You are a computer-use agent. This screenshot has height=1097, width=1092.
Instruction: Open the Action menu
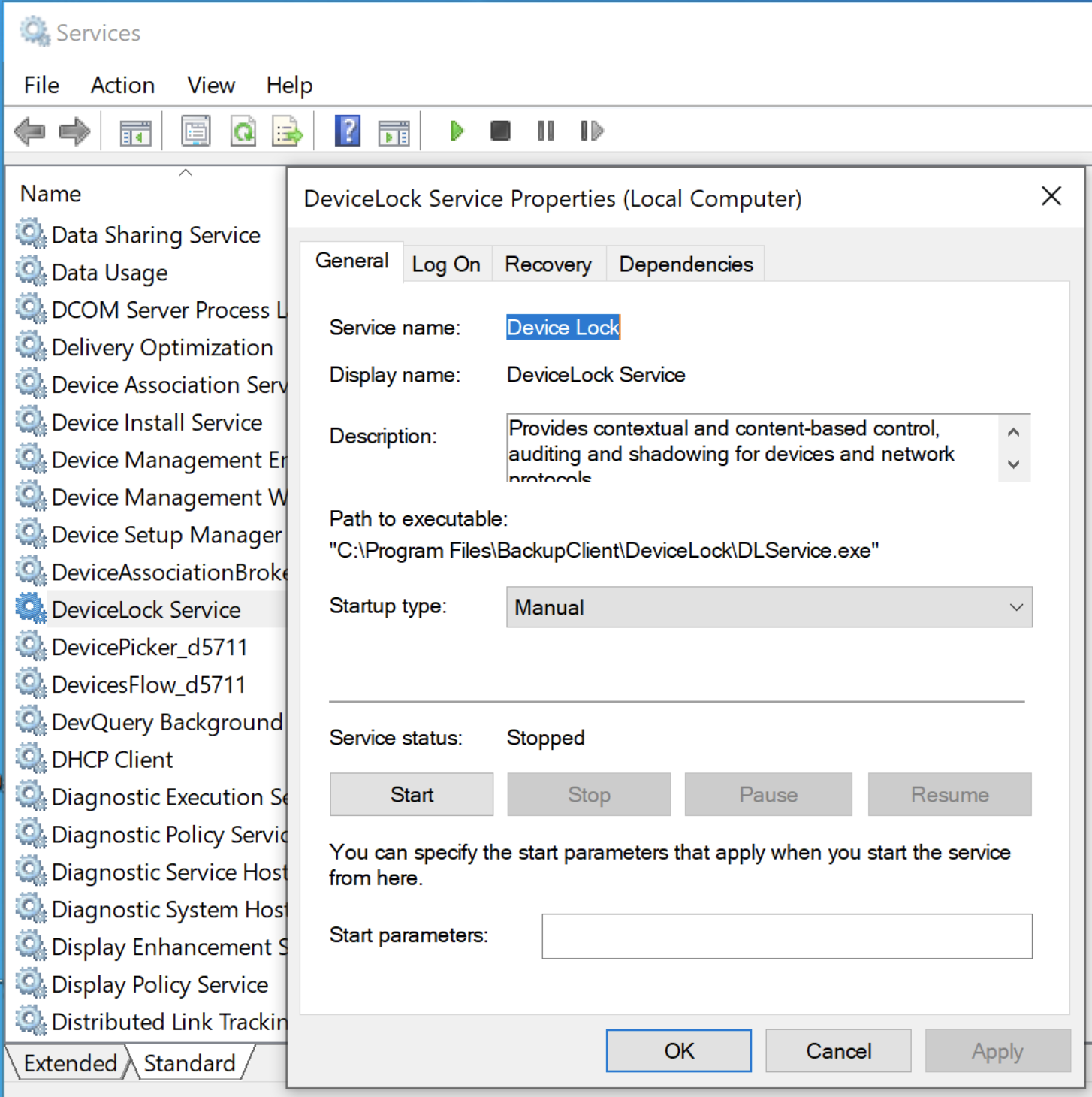pos(122,86)
